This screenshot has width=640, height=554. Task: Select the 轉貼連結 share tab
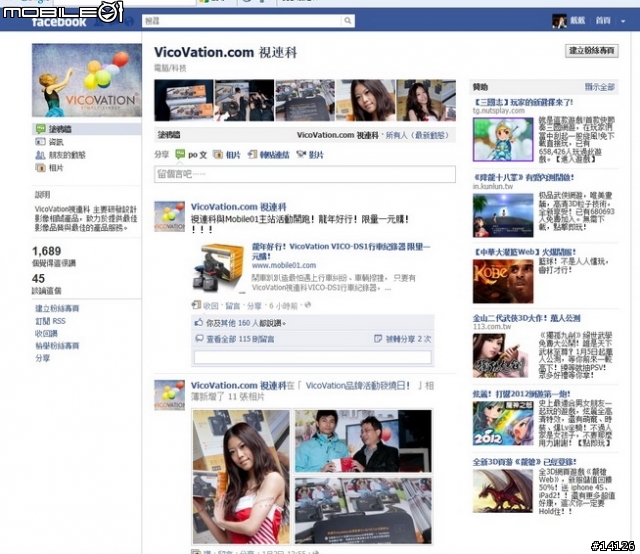click(274, 155)
